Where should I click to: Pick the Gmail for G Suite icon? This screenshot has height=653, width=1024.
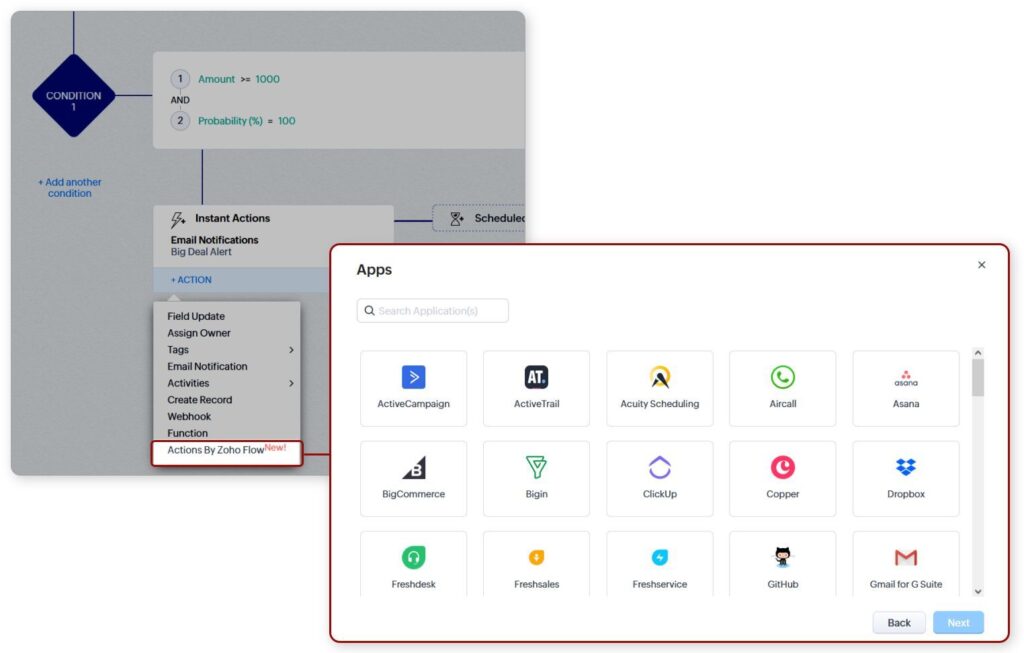coord(906,558)
